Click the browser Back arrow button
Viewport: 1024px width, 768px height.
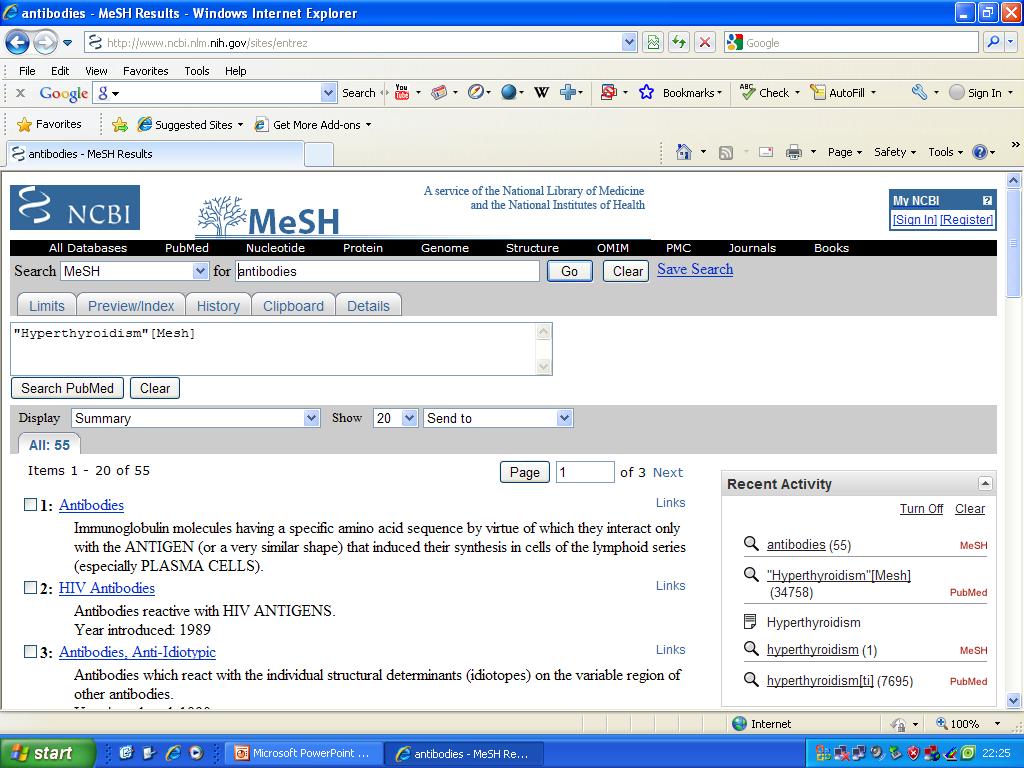[18, 43]
